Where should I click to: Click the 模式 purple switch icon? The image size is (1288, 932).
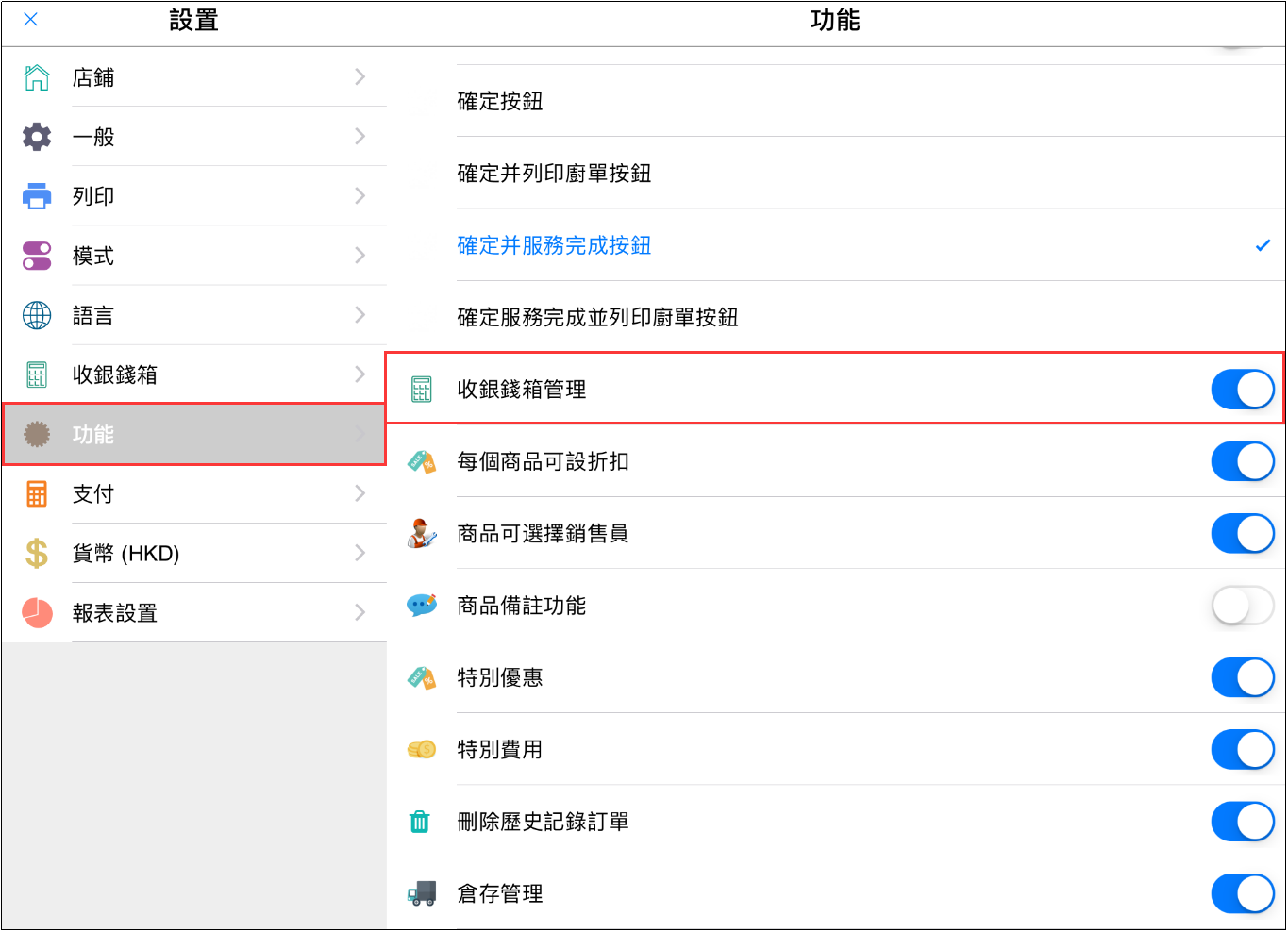tap(37, 256)
